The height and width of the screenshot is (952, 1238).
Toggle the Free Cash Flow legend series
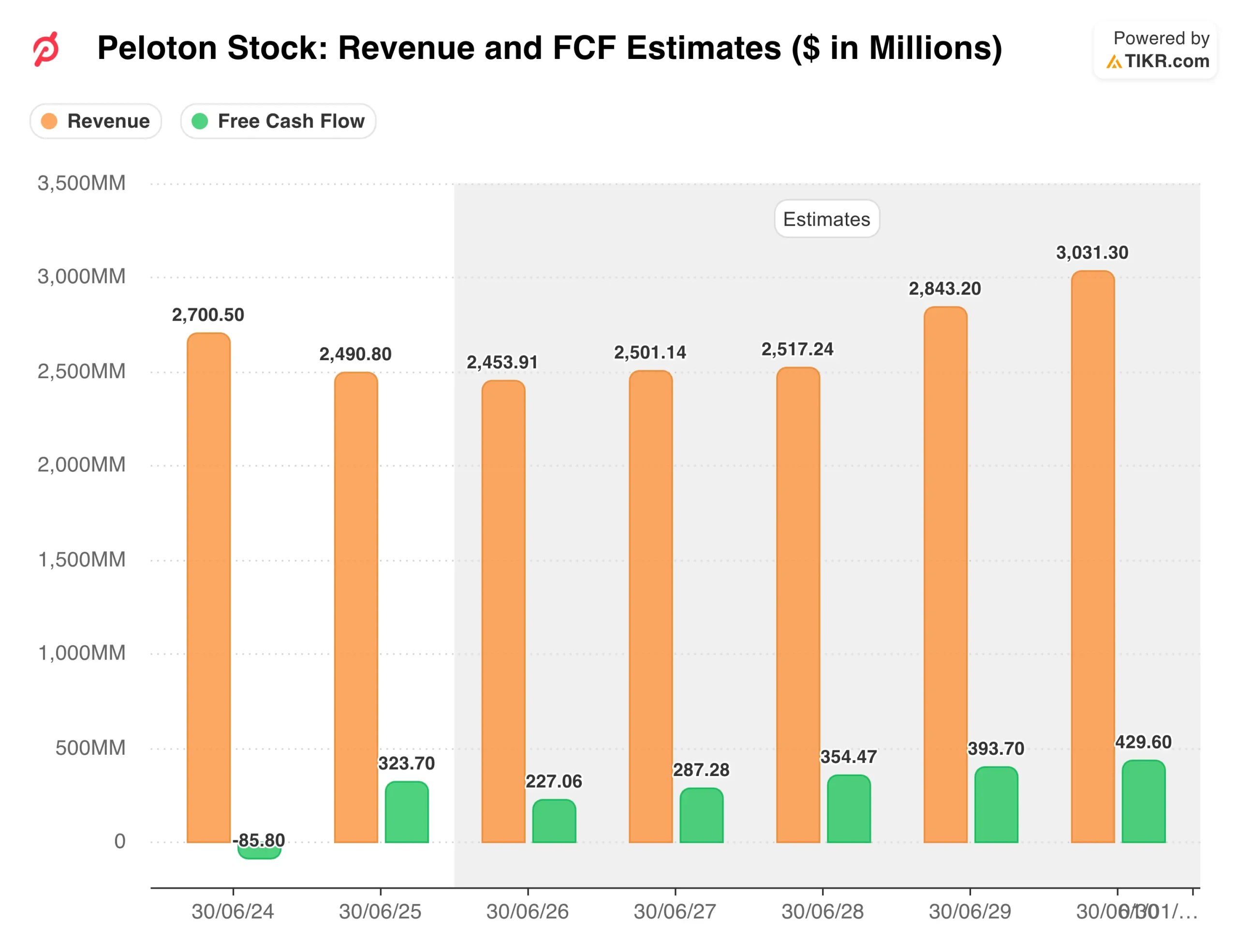(279, 121)
